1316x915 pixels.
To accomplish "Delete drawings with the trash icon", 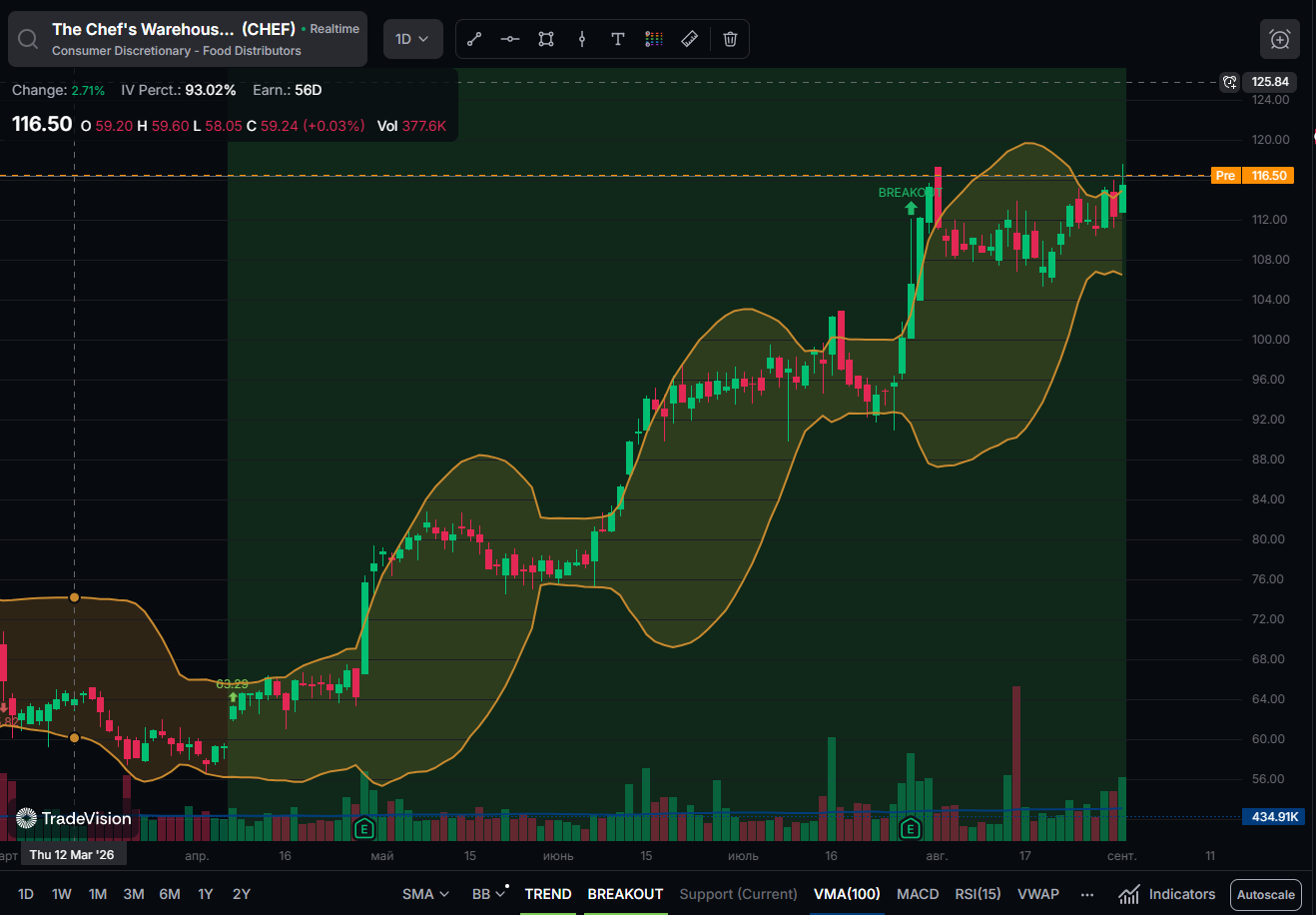I will [x=730, y=39].
